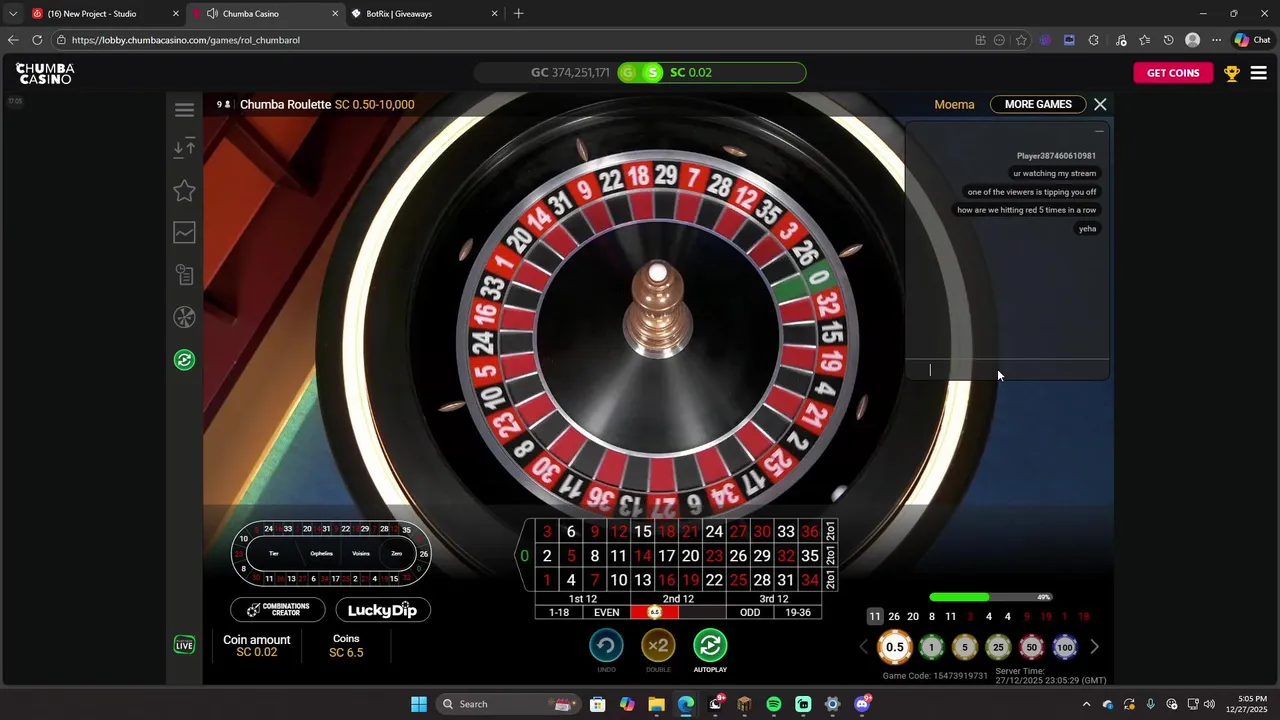The height and width of the screenshot is (720, 1280).
Task: Bet on green 0 on the table
Action: coord(524,556)
